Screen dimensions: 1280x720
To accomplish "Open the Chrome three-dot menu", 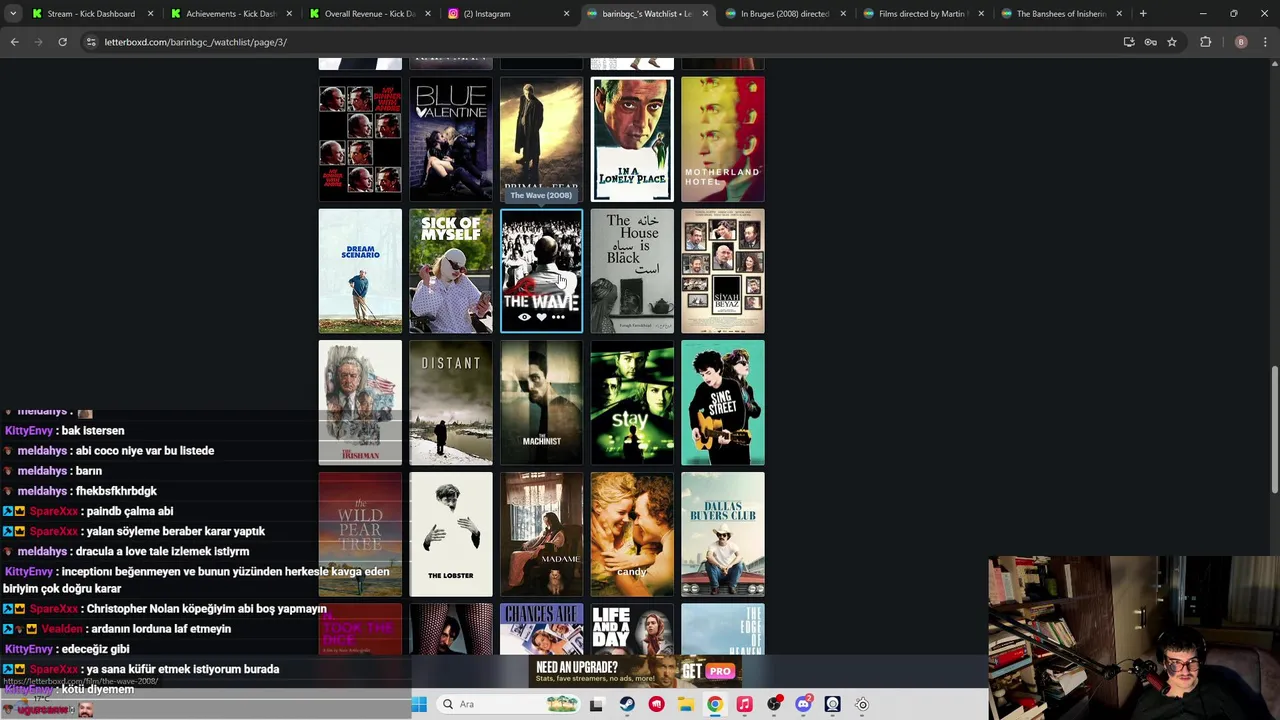I will [1266, 42].
